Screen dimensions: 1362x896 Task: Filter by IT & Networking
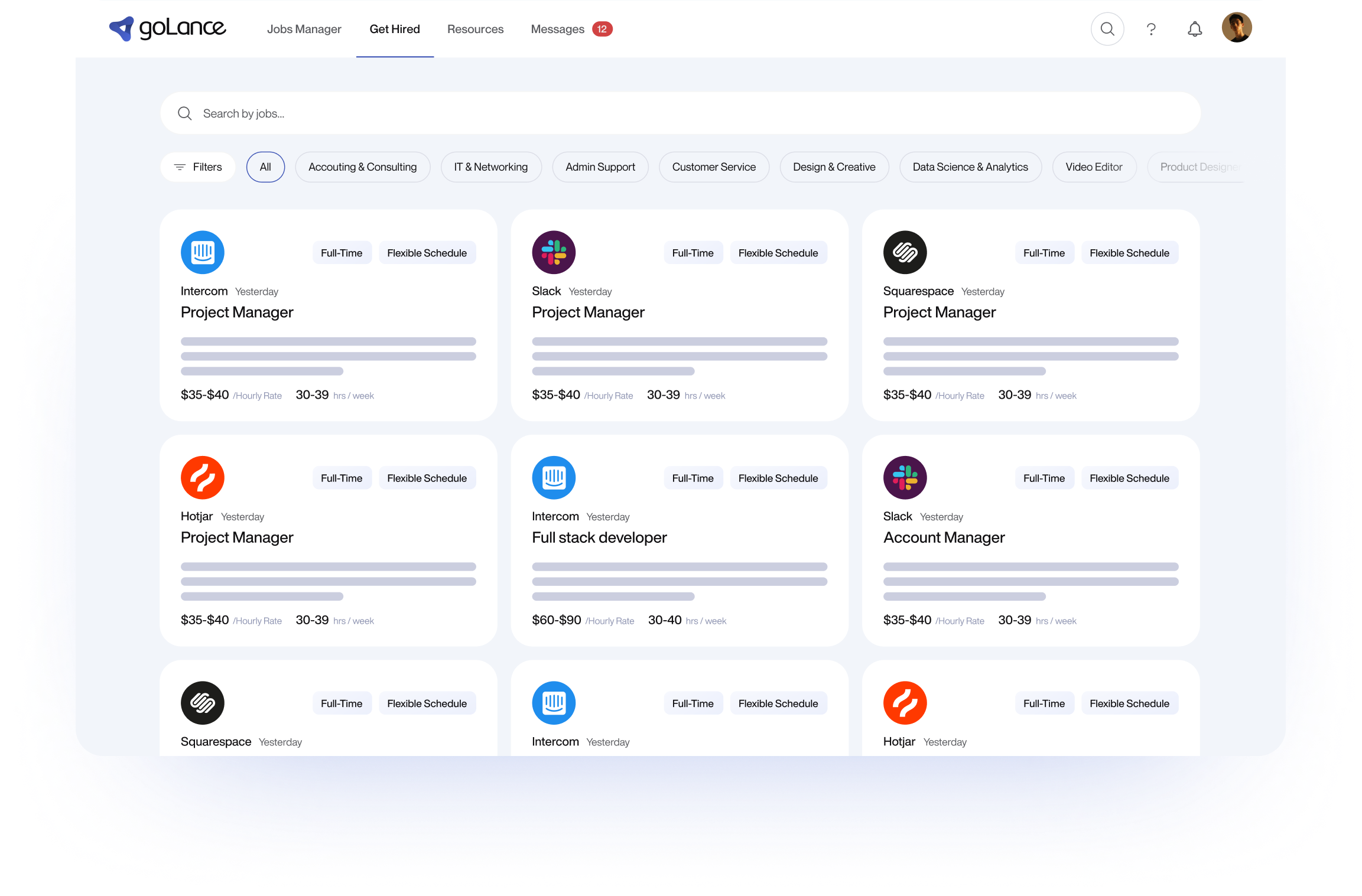[490, 167]
